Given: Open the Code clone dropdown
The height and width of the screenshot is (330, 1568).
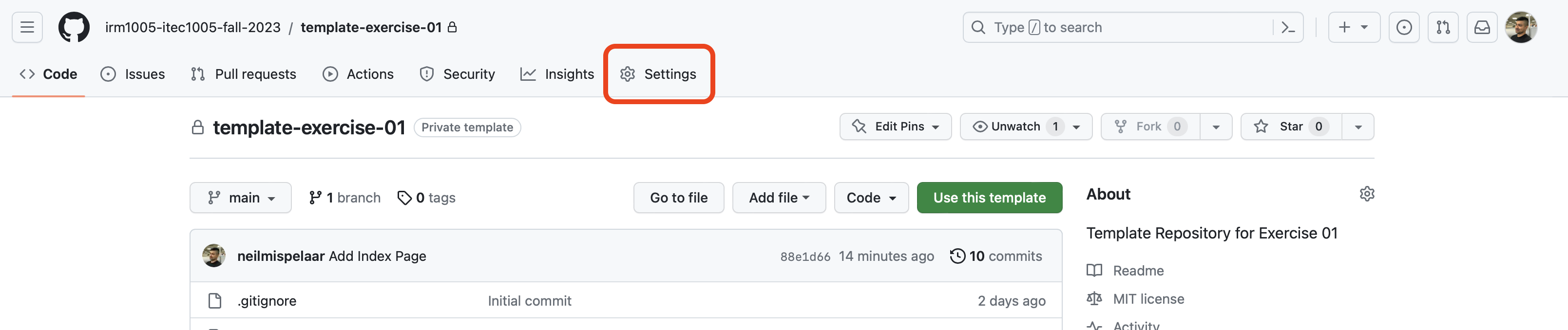Looking at the screenshot, I should [x=871, y=197].
